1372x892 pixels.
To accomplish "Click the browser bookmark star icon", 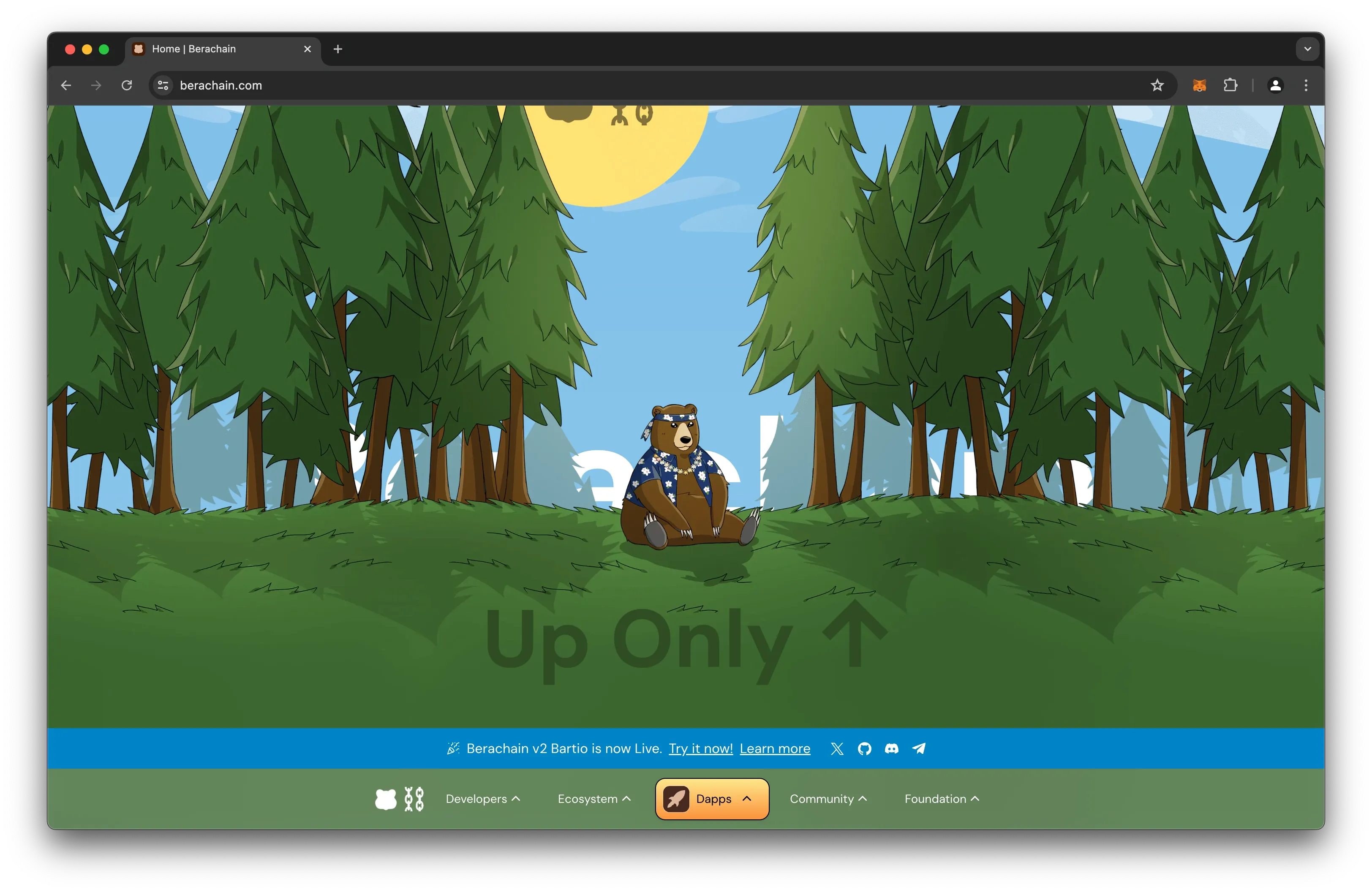I will pos(1160,85).
